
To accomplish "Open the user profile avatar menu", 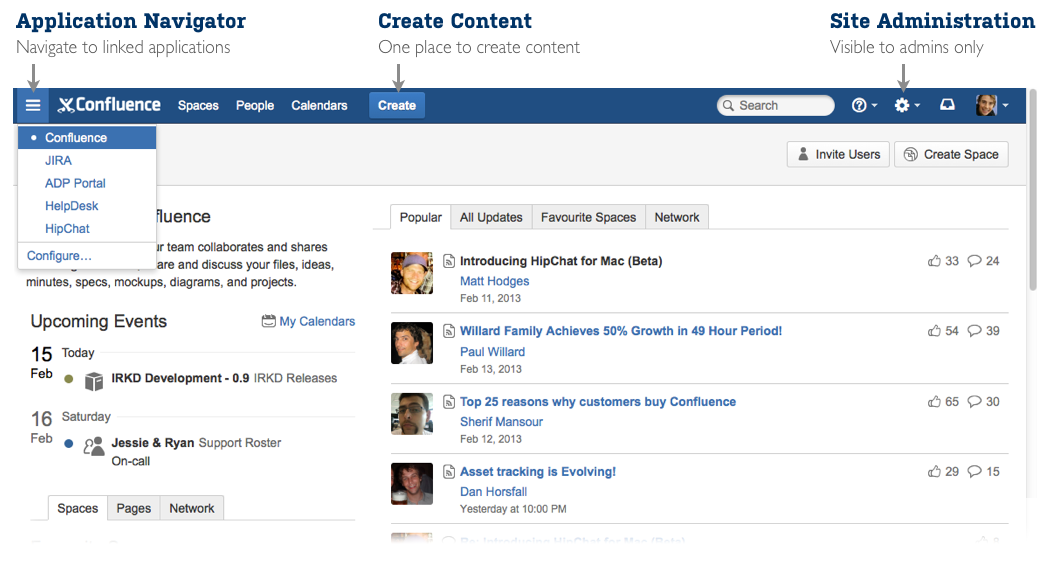I will tap(992, 105).
